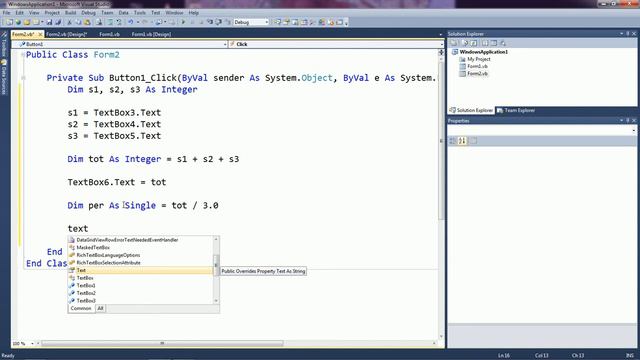Open the Undo history dropdown arrow
Viewport: 640px width, 360px height.
point(138,22)
